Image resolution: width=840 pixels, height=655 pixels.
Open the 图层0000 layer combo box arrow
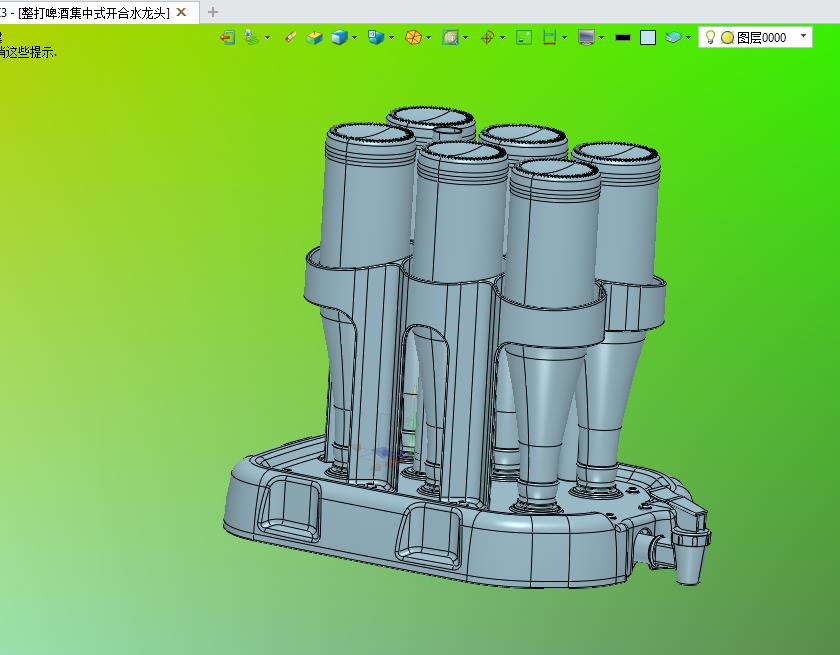[803, 36]
